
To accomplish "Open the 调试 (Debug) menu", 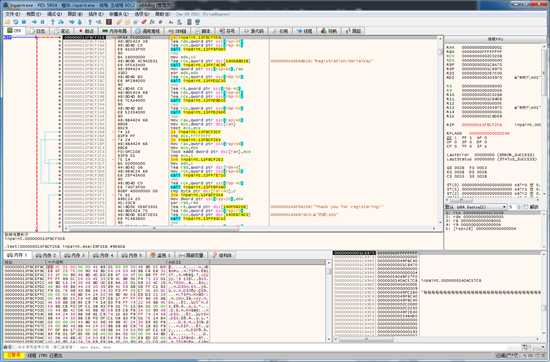I will point(54,14).
